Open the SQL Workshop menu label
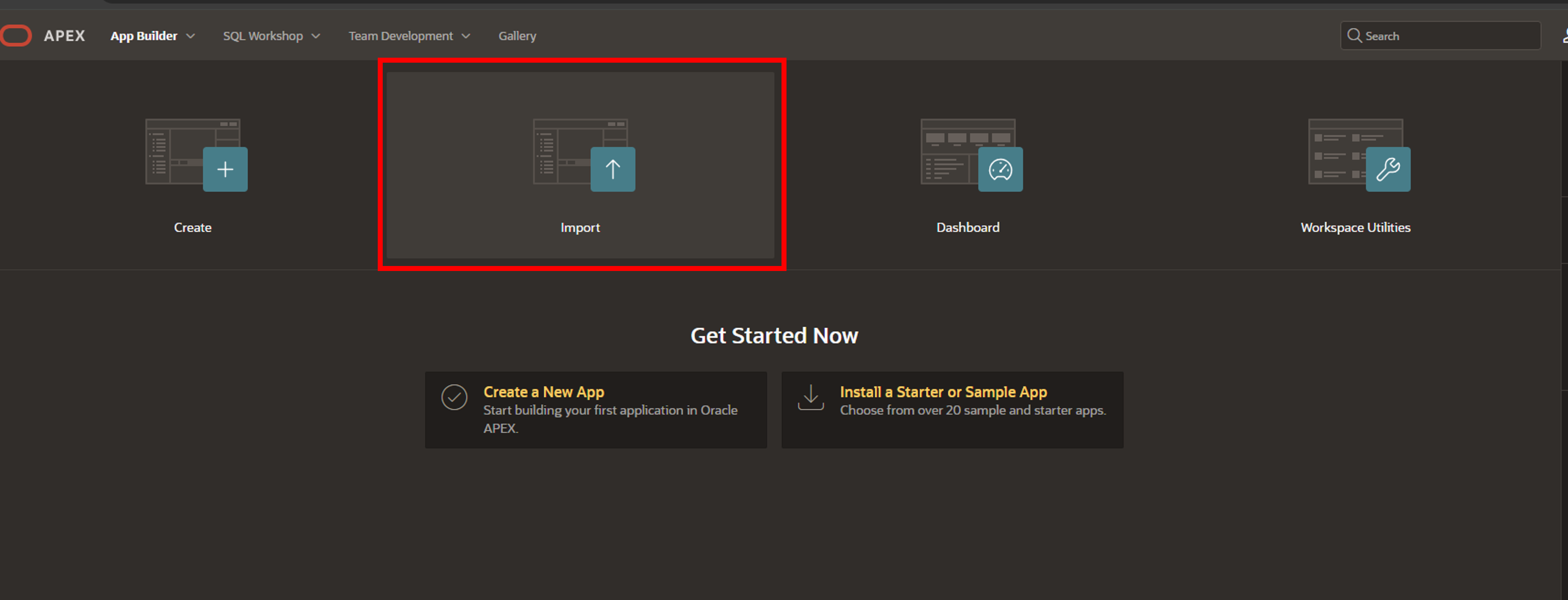Viewport: 1568px width, 600px height. (x=262, y=36)
